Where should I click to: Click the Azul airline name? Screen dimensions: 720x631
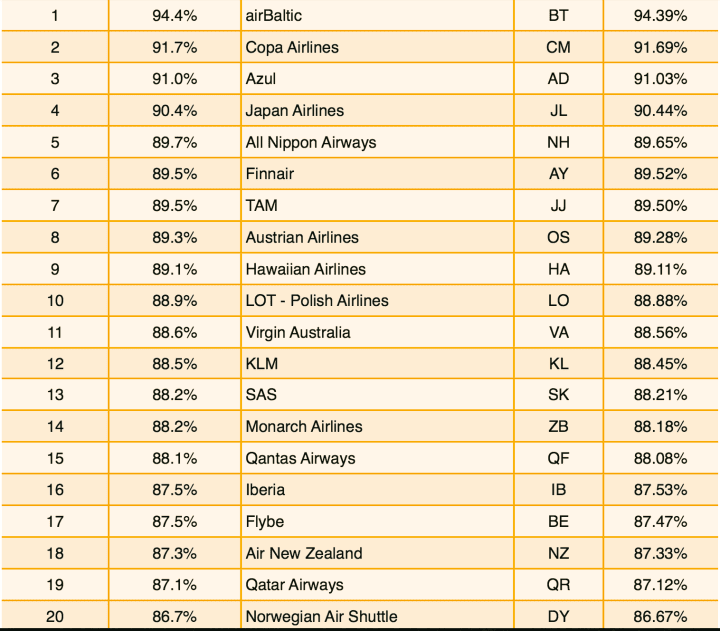point(261,79)
